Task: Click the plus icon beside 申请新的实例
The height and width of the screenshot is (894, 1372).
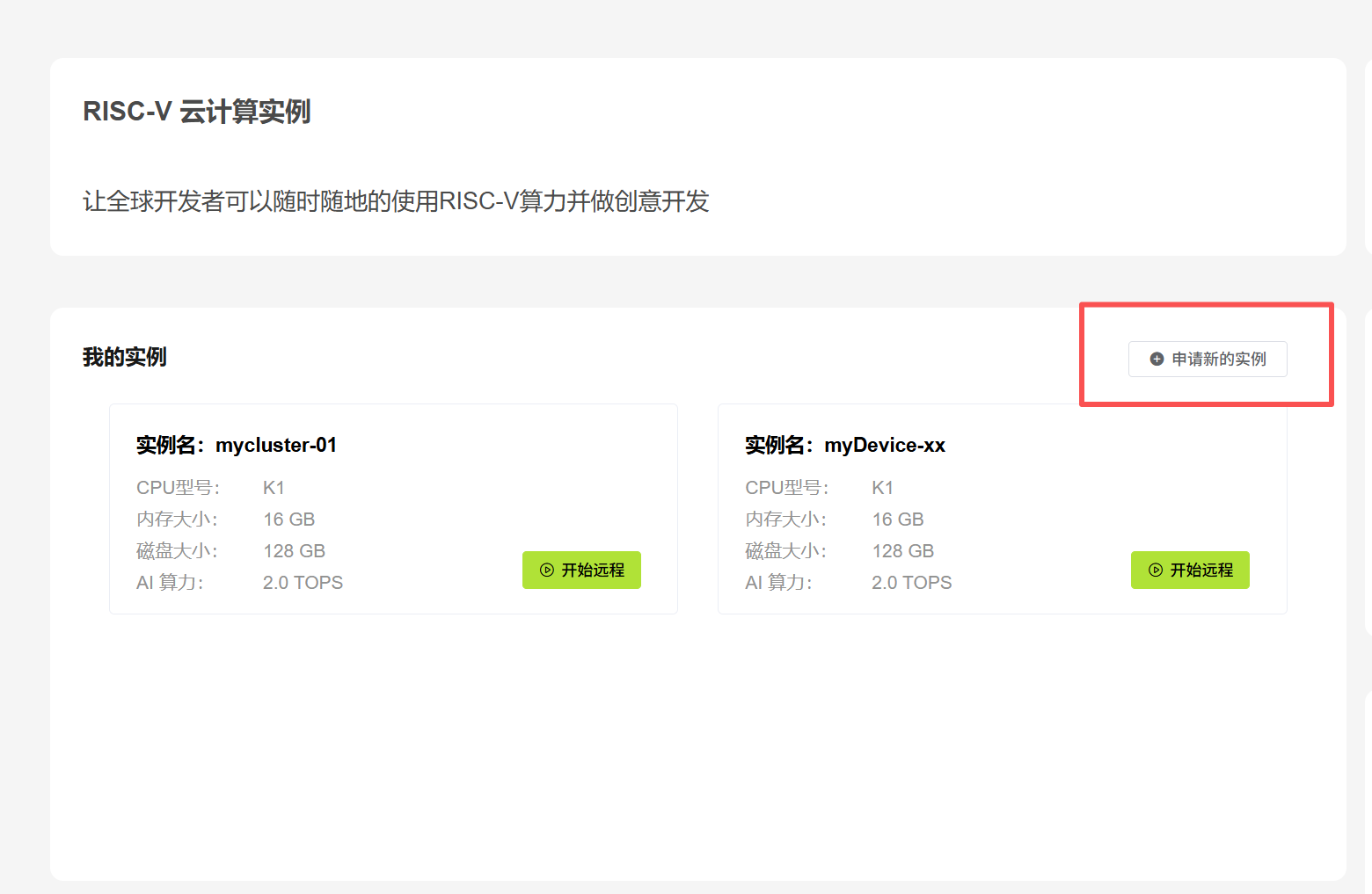Action: click(x=1157, y=359)
